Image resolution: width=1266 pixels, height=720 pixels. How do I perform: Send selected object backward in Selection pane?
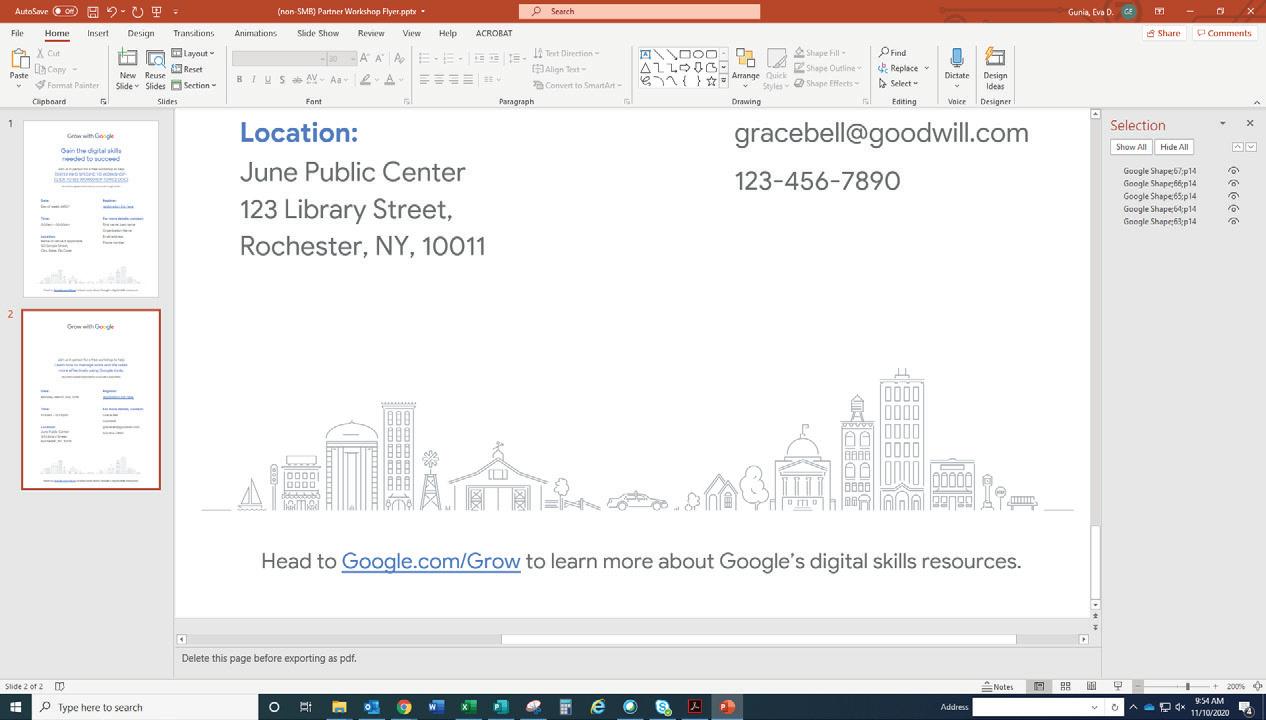coord(1251,147)
